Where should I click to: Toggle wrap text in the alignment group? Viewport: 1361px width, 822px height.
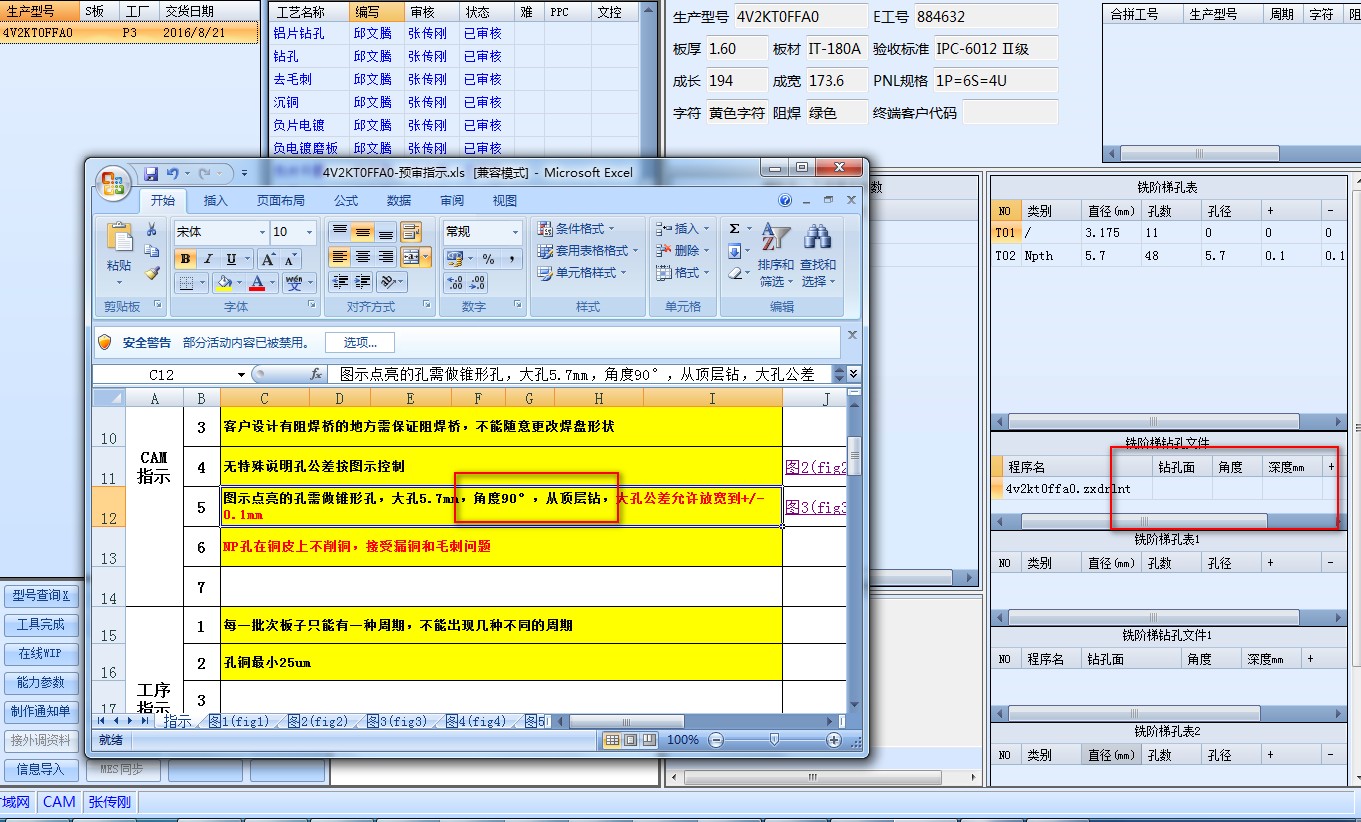tap(411, 232)
